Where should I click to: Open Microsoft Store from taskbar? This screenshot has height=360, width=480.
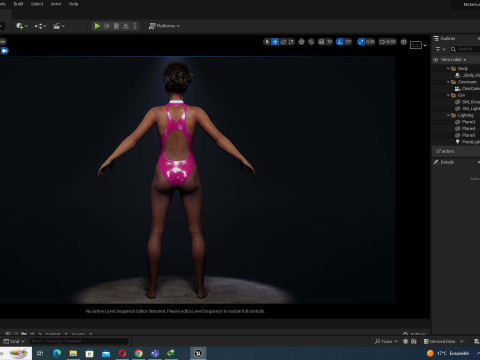pyautogui.click(x=90, y=353)
